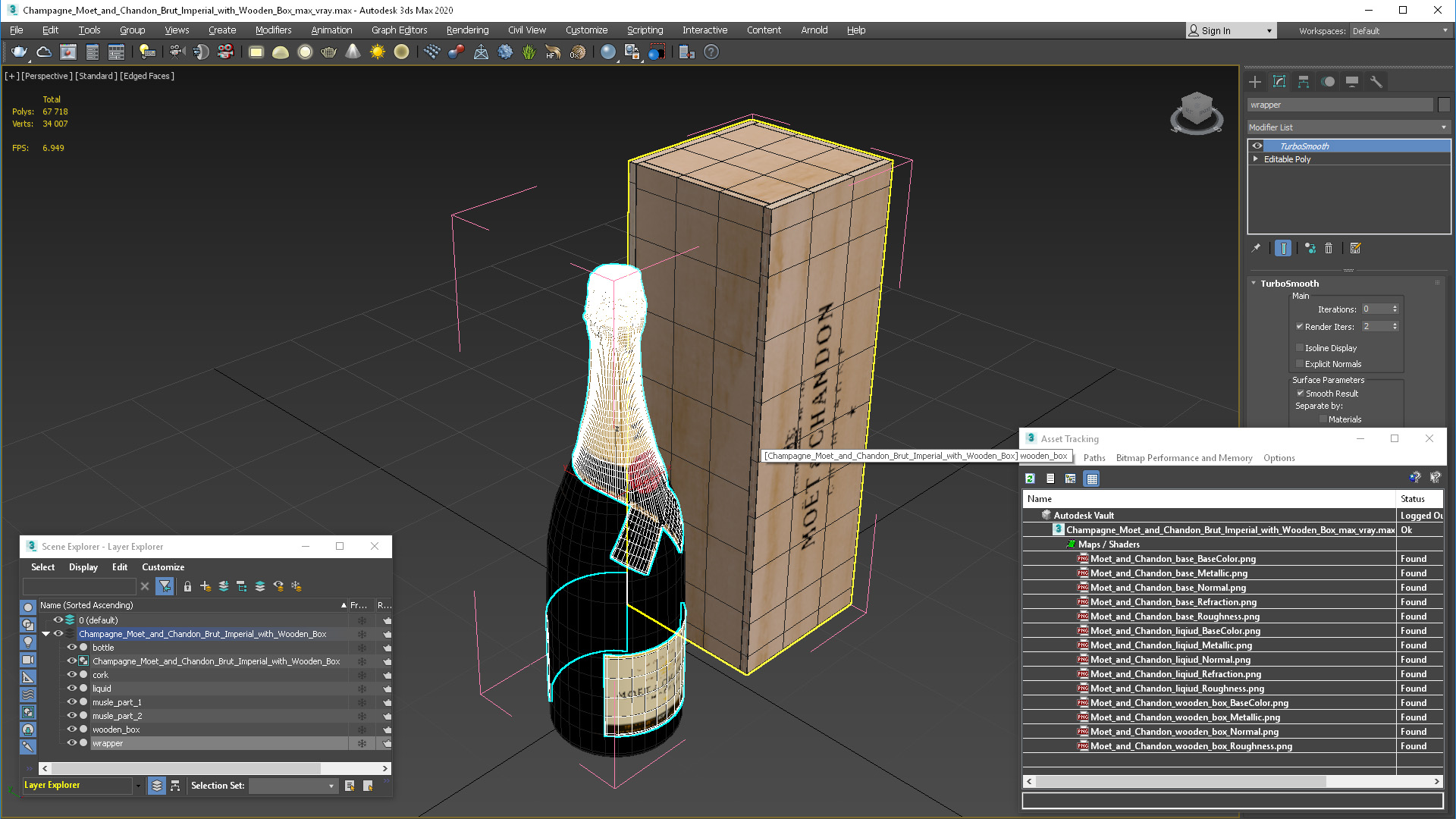Open the Layer Explorer name dropdown arrow
The image size is (1456, 819).
pos(138,786)
